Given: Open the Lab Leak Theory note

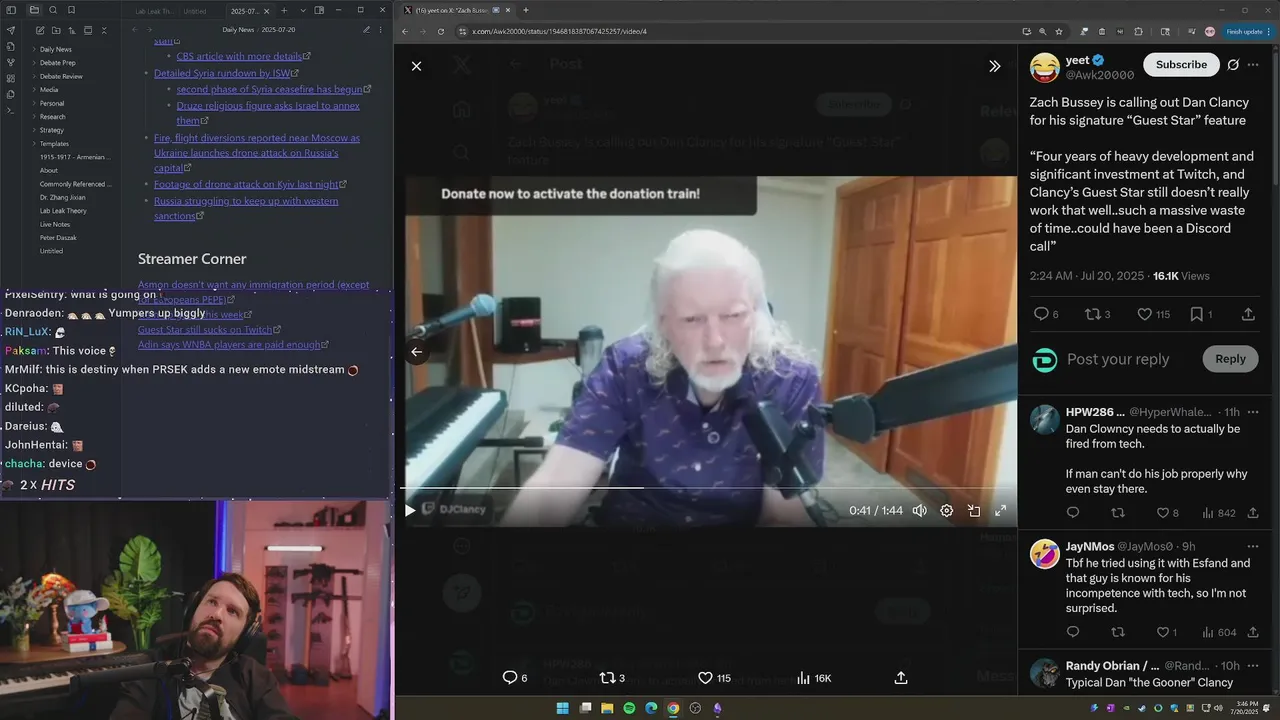Looking at the screenshot, I should tap(63, 211).
